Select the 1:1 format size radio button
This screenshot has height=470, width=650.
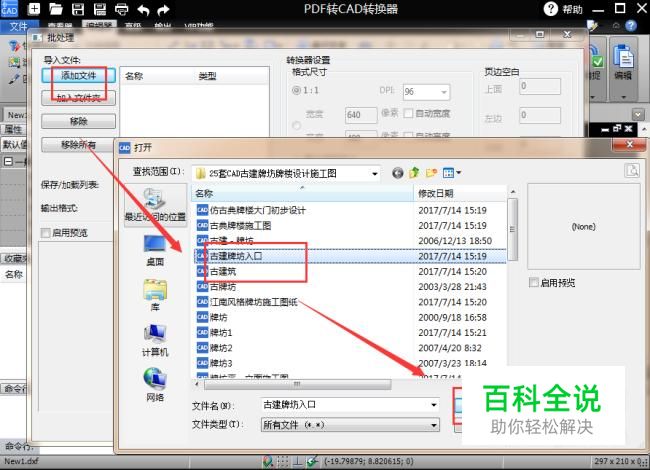pos(296,90)
